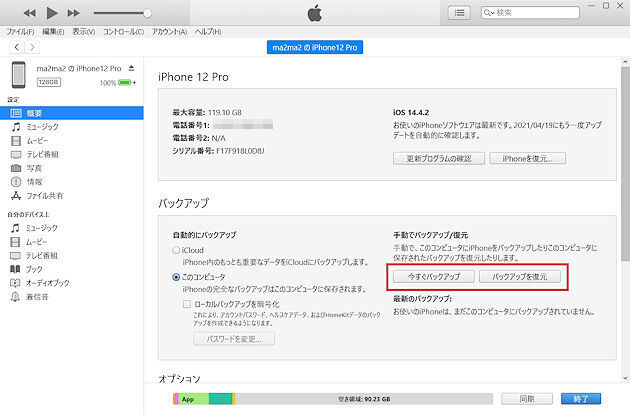
Task: Click the list view icon near search
Action: click(459, 13)
